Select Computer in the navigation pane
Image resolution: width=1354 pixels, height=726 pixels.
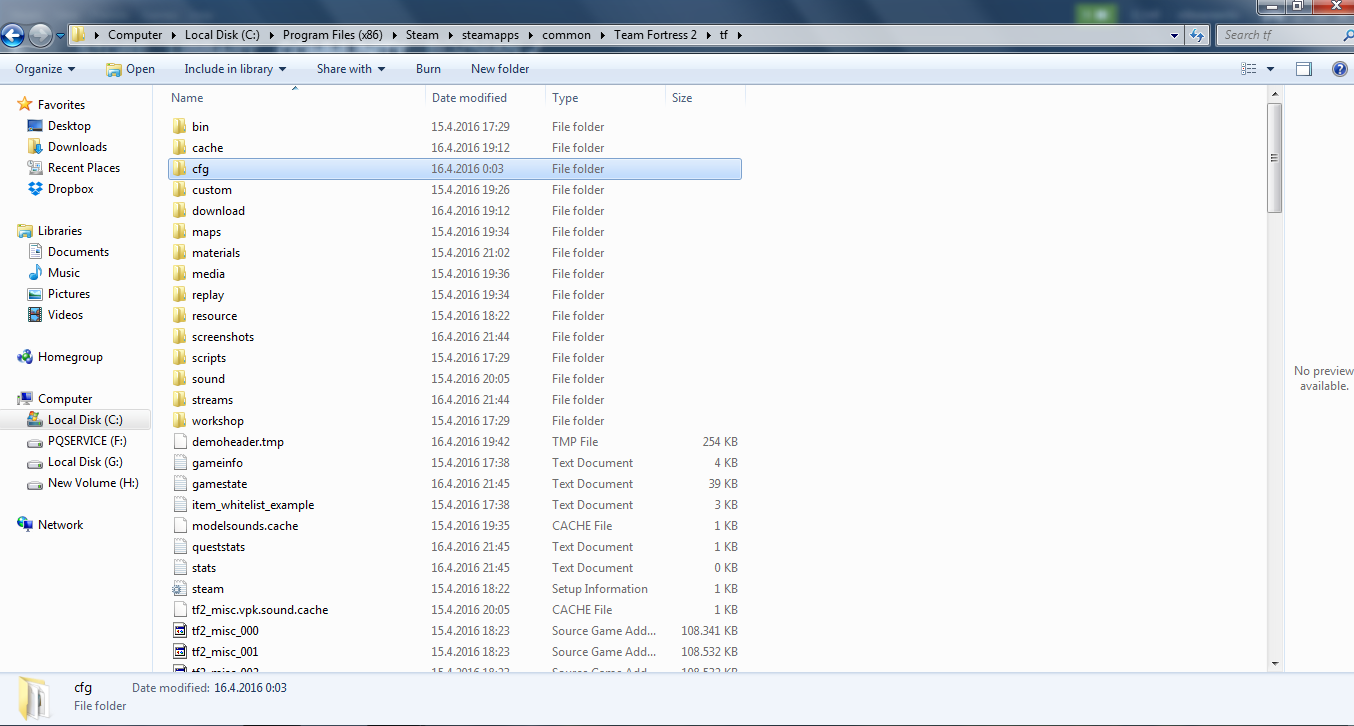[x=65, y=399]
